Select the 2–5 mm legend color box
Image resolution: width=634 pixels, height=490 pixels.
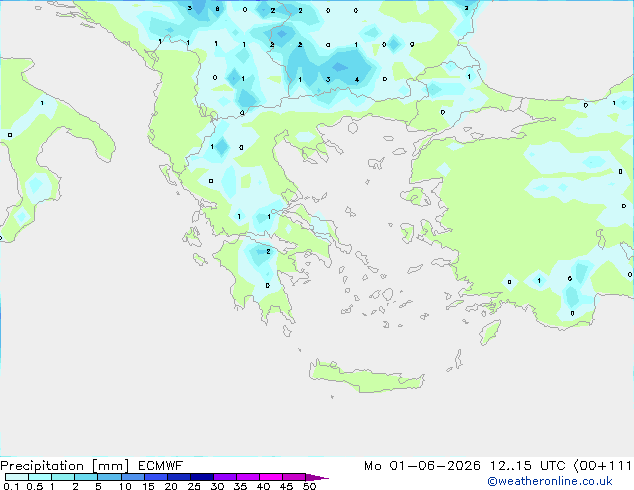click(86, 477)
